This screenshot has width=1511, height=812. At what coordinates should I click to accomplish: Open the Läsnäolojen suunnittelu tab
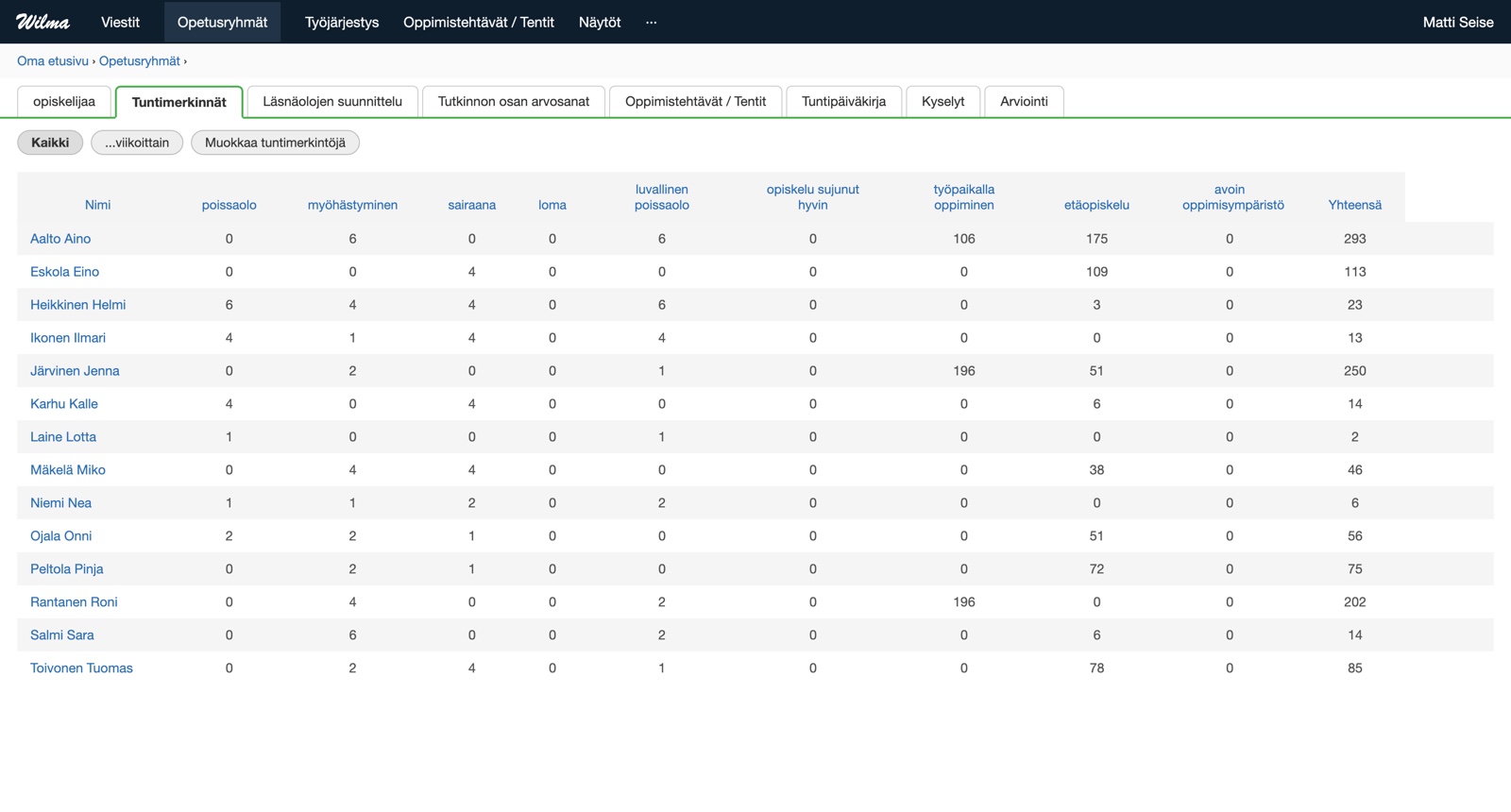click(332, 101)
